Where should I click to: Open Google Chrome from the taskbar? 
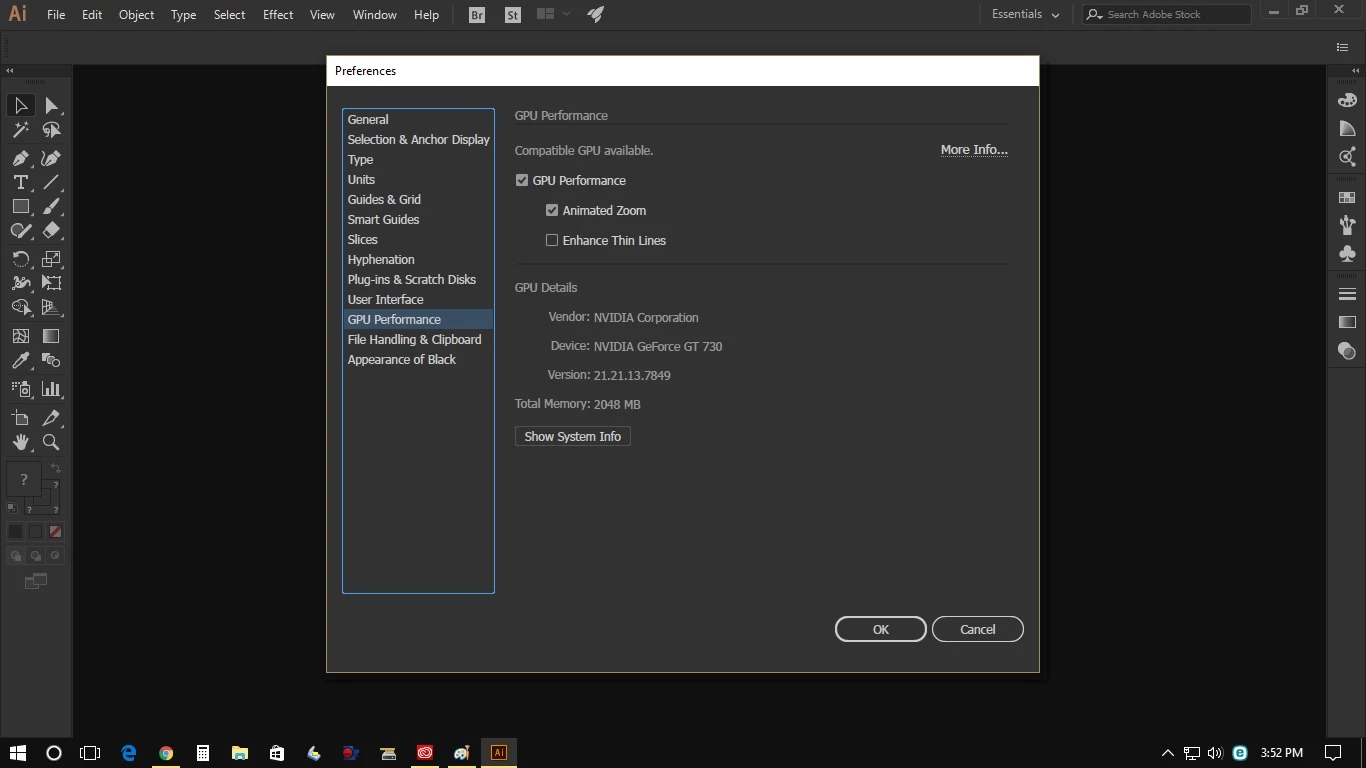click(x=166, y=753)
